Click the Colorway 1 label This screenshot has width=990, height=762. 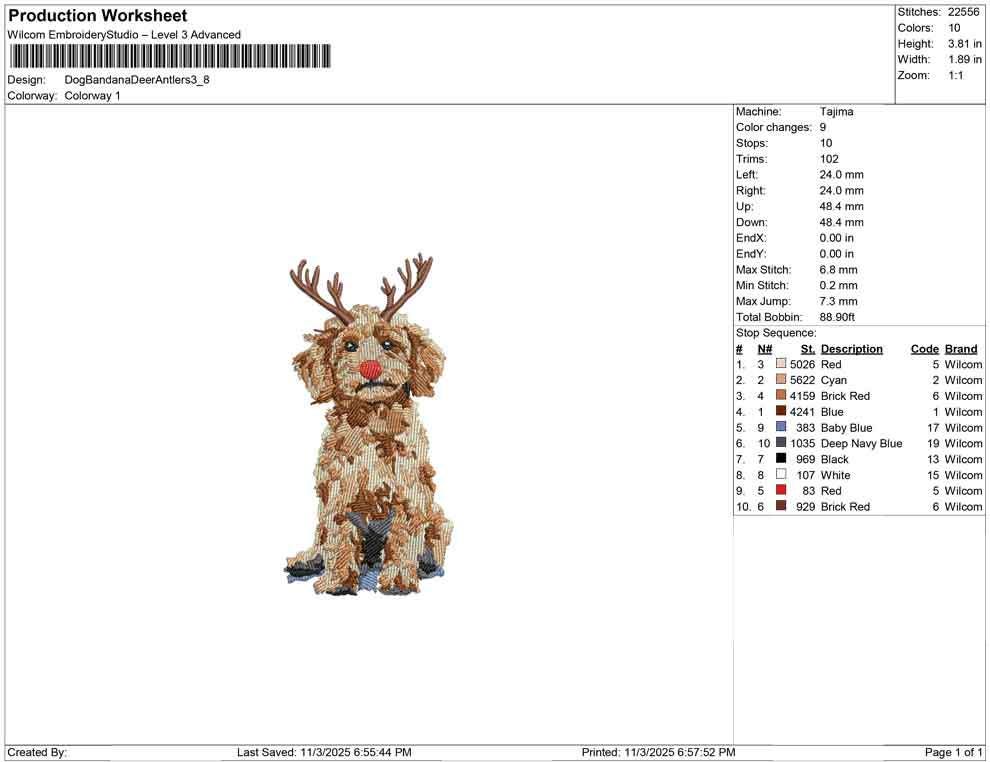coord(92,95)
